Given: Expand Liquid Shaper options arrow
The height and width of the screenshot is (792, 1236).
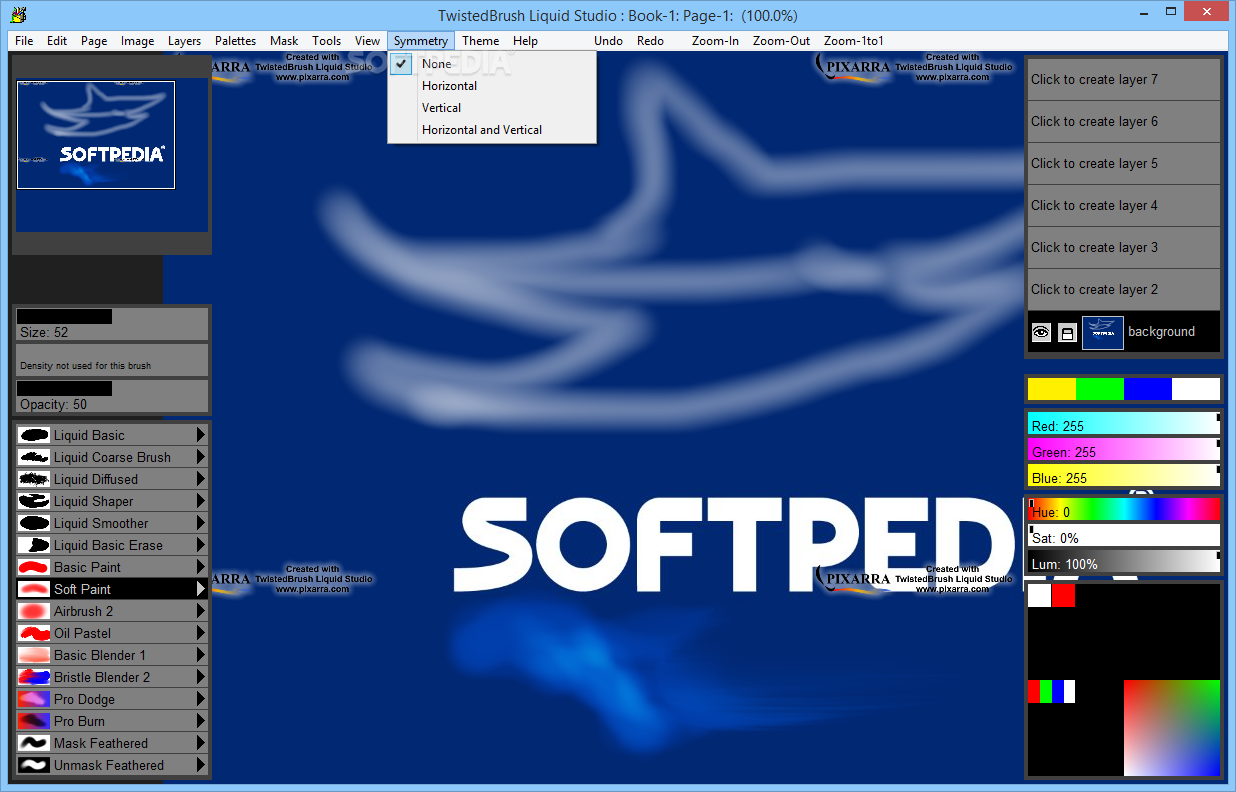Looking at the screenshot, I should pos(201,501).
